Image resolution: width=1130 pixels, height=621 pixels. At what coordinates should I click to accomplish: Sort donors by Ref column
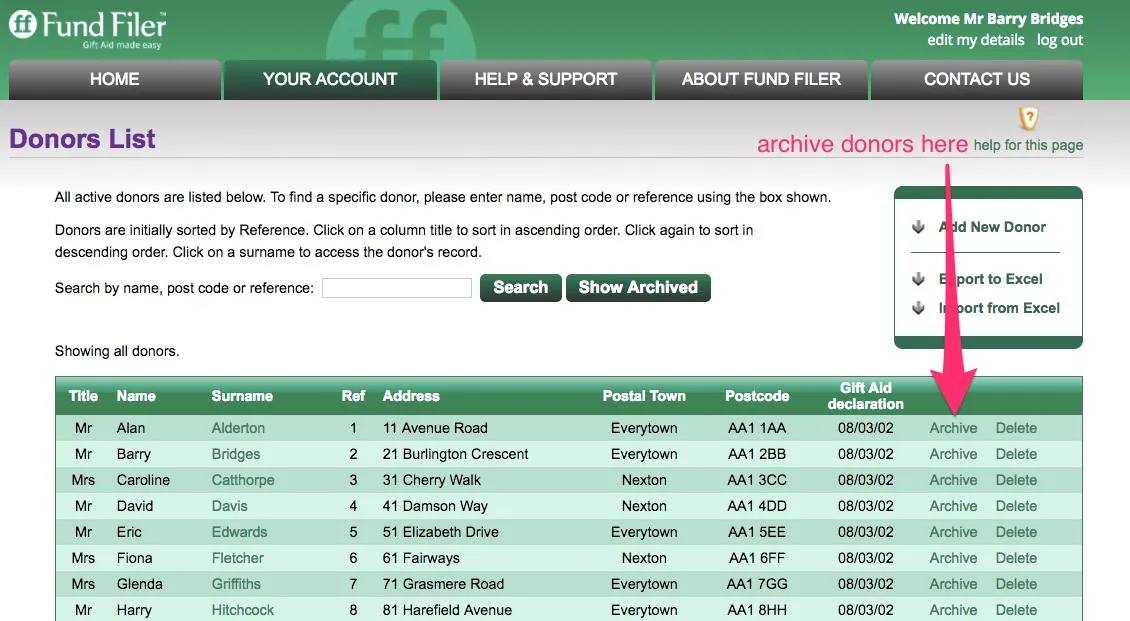coord(353,396)
